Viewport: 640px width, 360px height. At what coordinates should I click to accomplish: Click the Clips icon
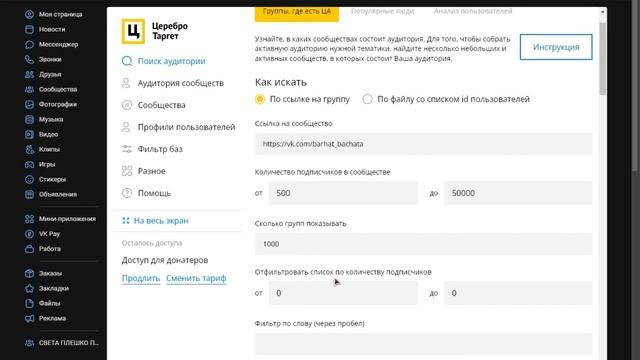pyautogui.click(x=29, y=149)
